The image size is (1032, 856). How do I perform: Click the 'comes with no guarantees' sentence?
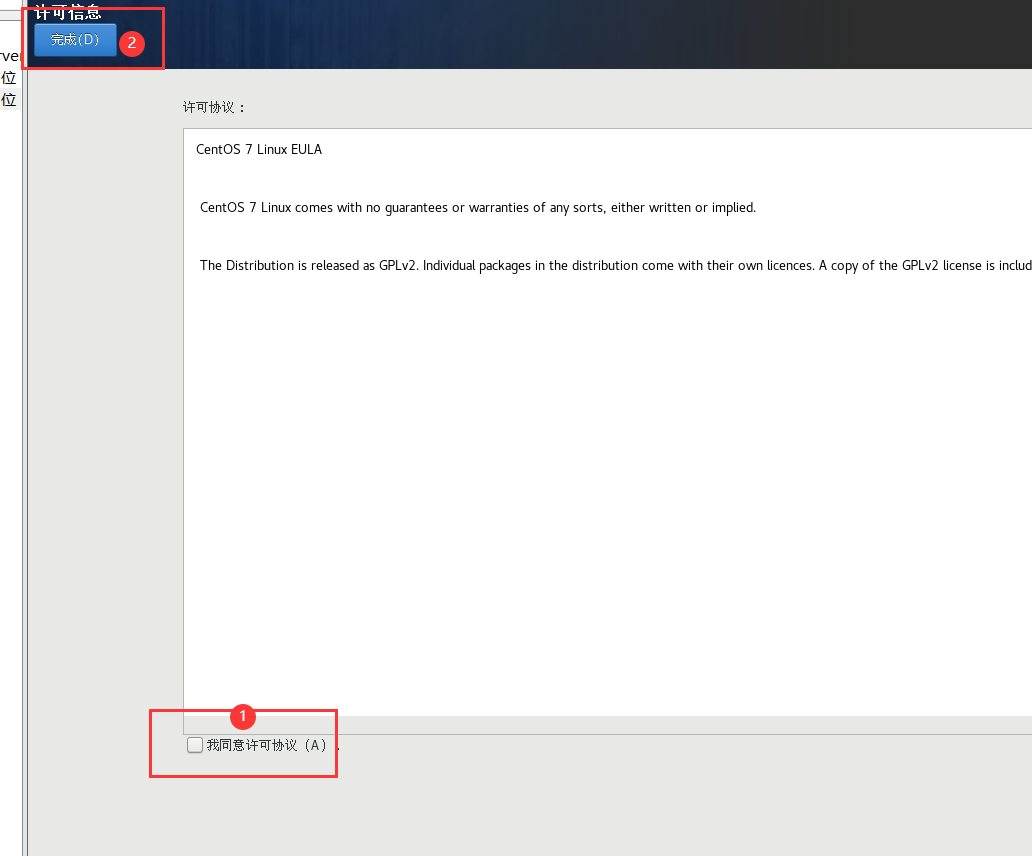click(478, 208)
